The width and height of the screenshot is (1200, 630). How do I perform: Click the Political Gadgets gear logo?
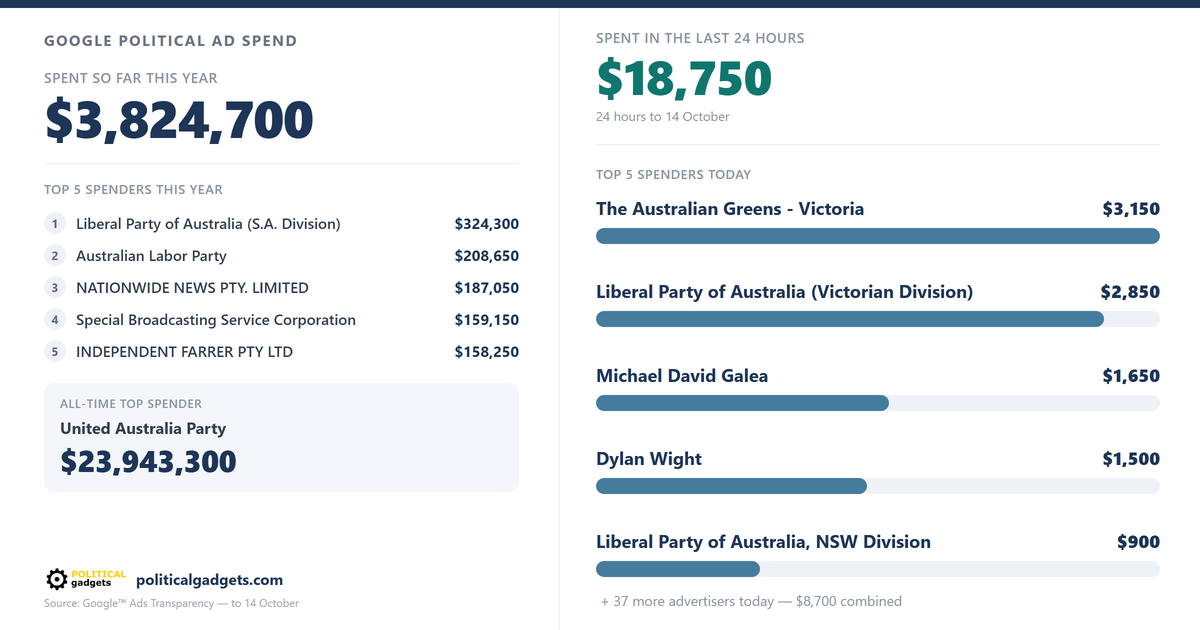[x=86, y=579]
